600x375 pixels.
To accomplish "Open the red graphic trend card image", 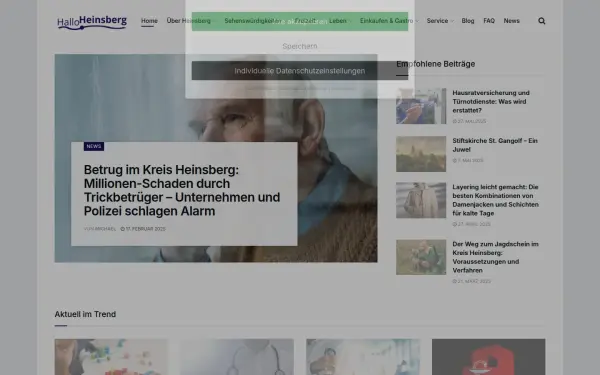I will point(489,357).
